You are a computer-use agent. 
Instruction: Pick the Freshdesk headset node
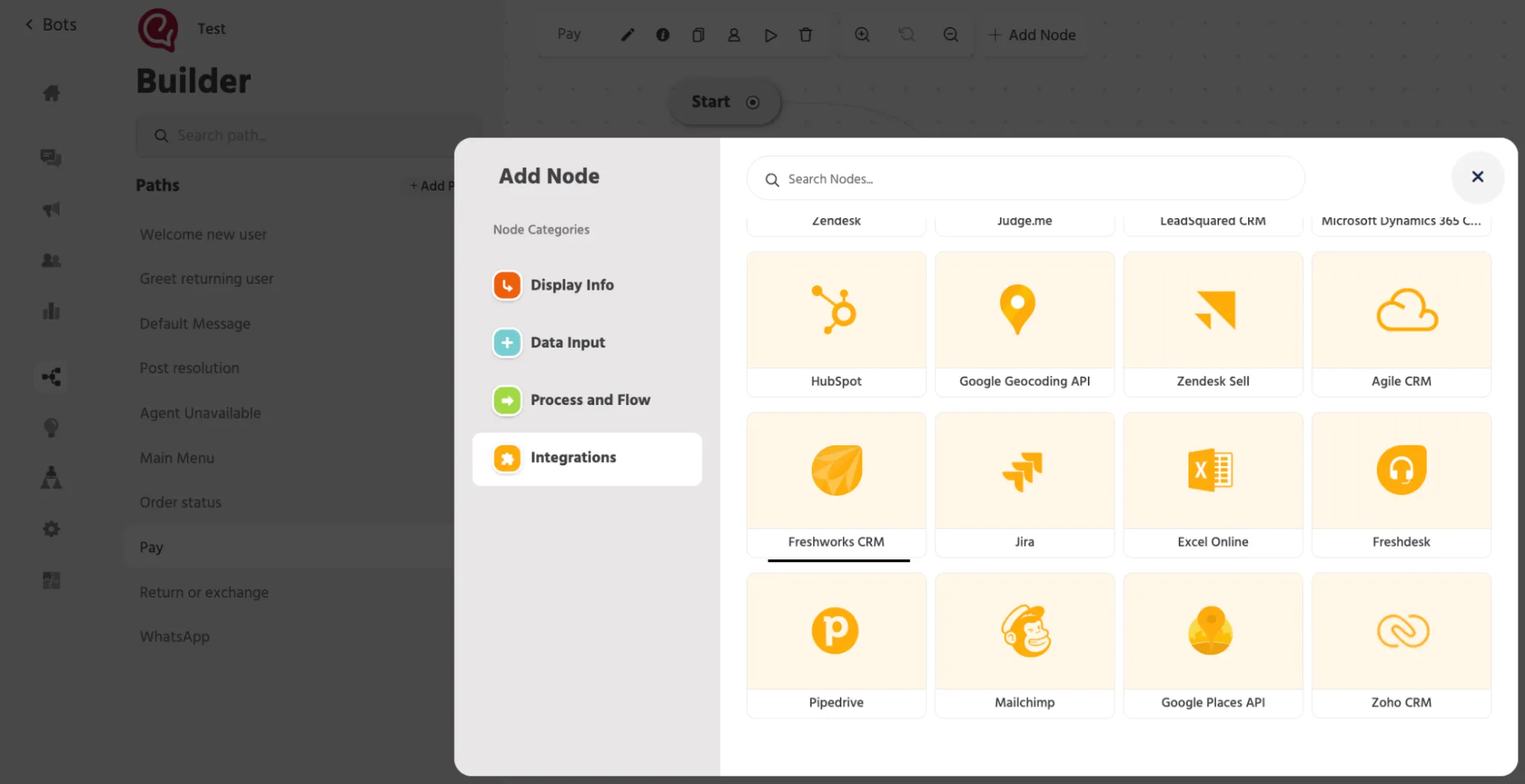click(1401, 485)
